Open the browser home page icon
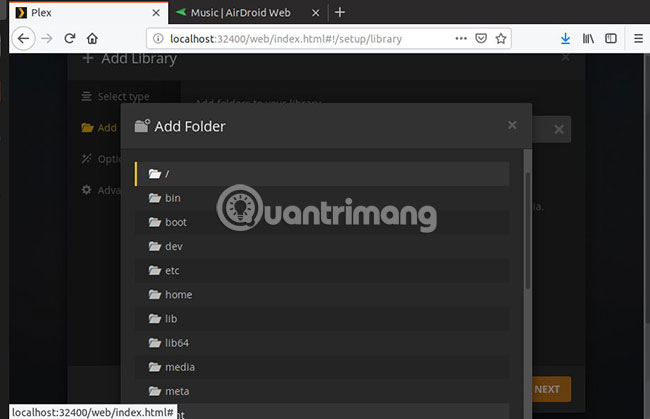The width and height of the screenshot is (650, 419). pos(92,39)
